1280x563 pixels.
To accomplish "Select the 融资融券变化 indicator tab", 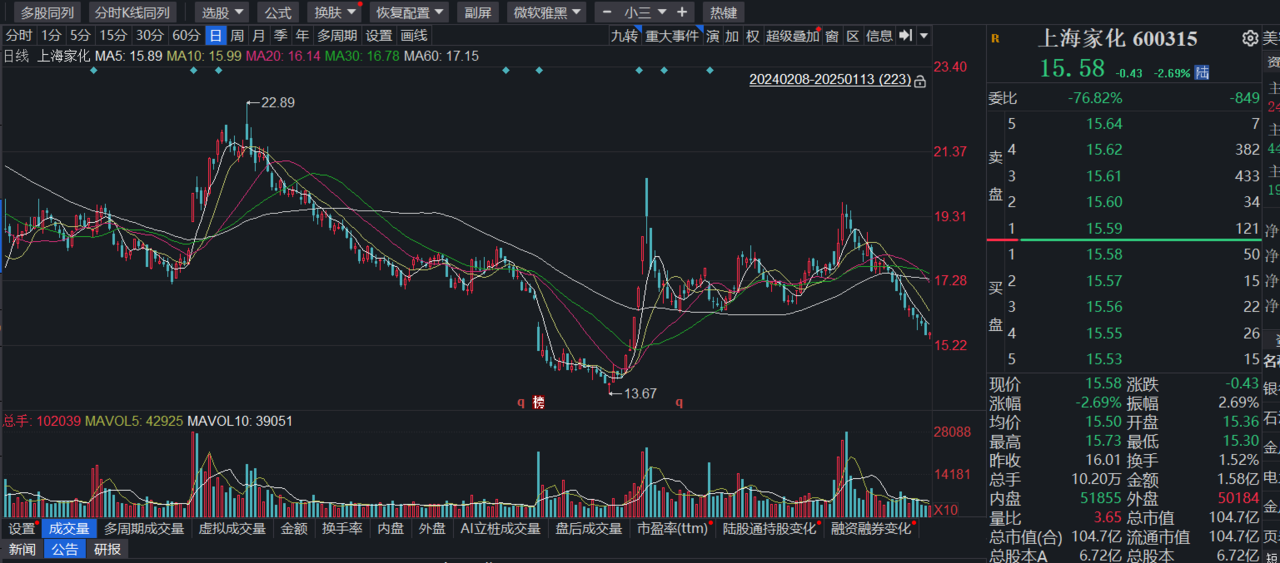I will pyautogui.click(x=872, y=529).
